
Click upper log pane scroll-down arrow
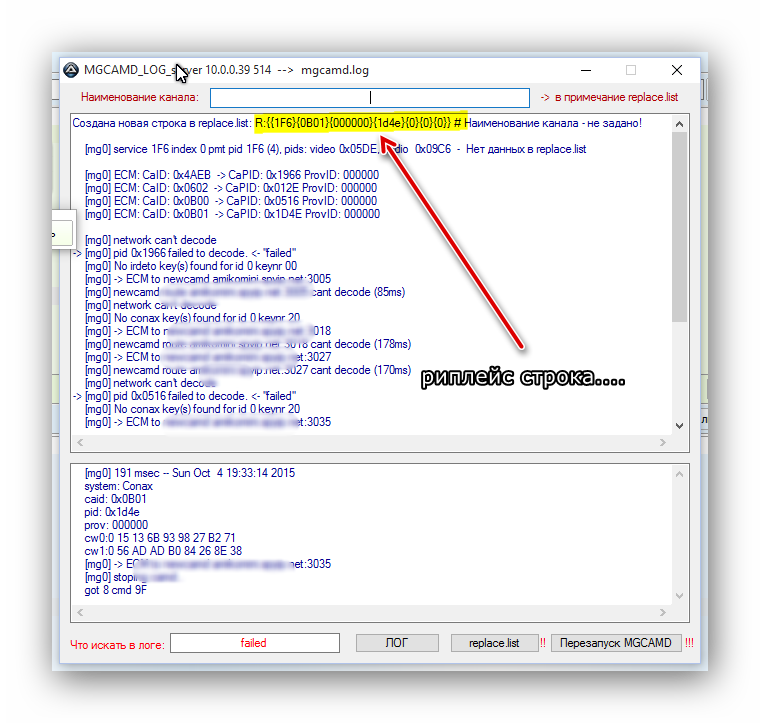tap(679, 426)
